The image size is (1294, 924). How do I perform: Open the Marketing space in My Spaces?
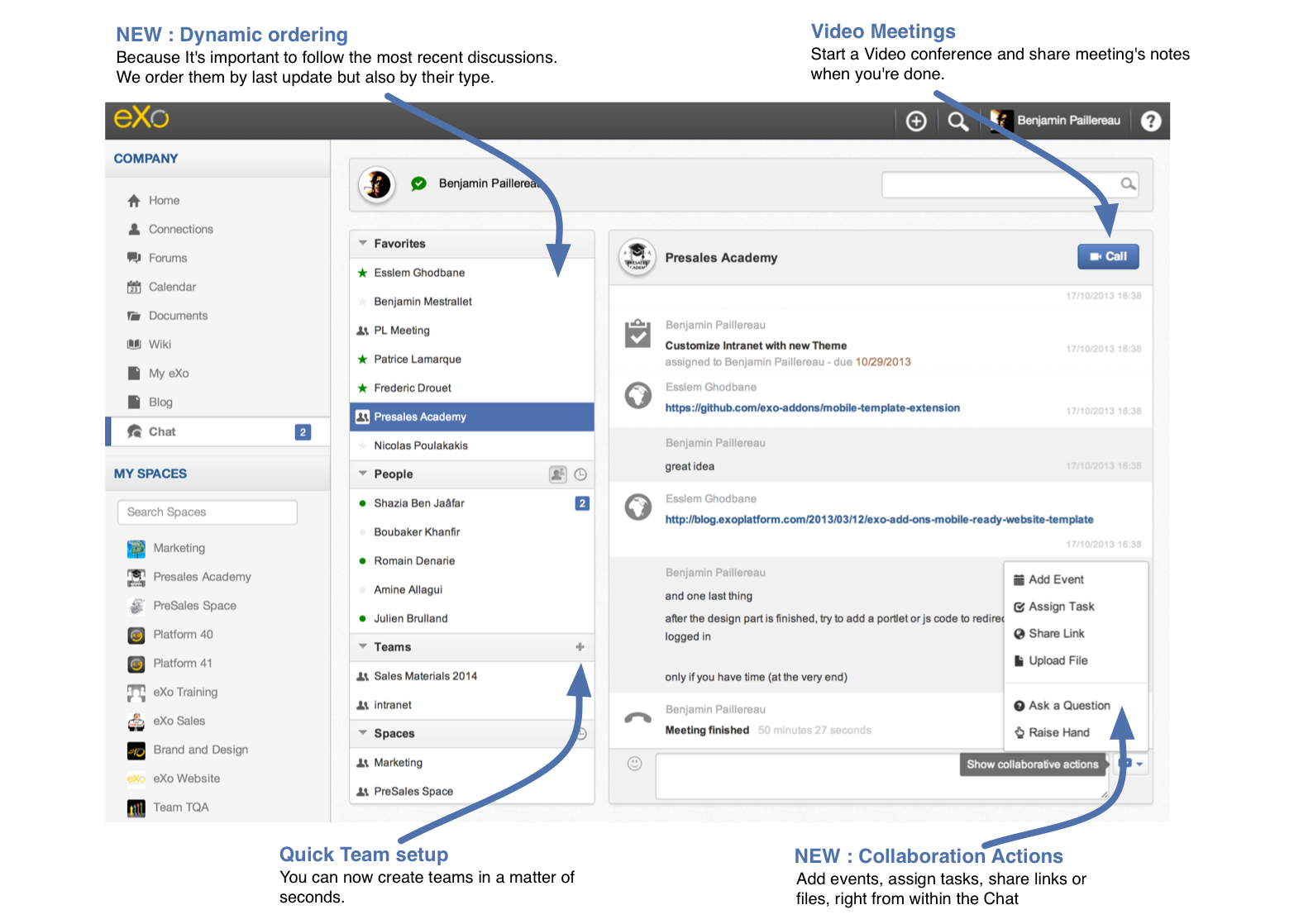(179, 548)
